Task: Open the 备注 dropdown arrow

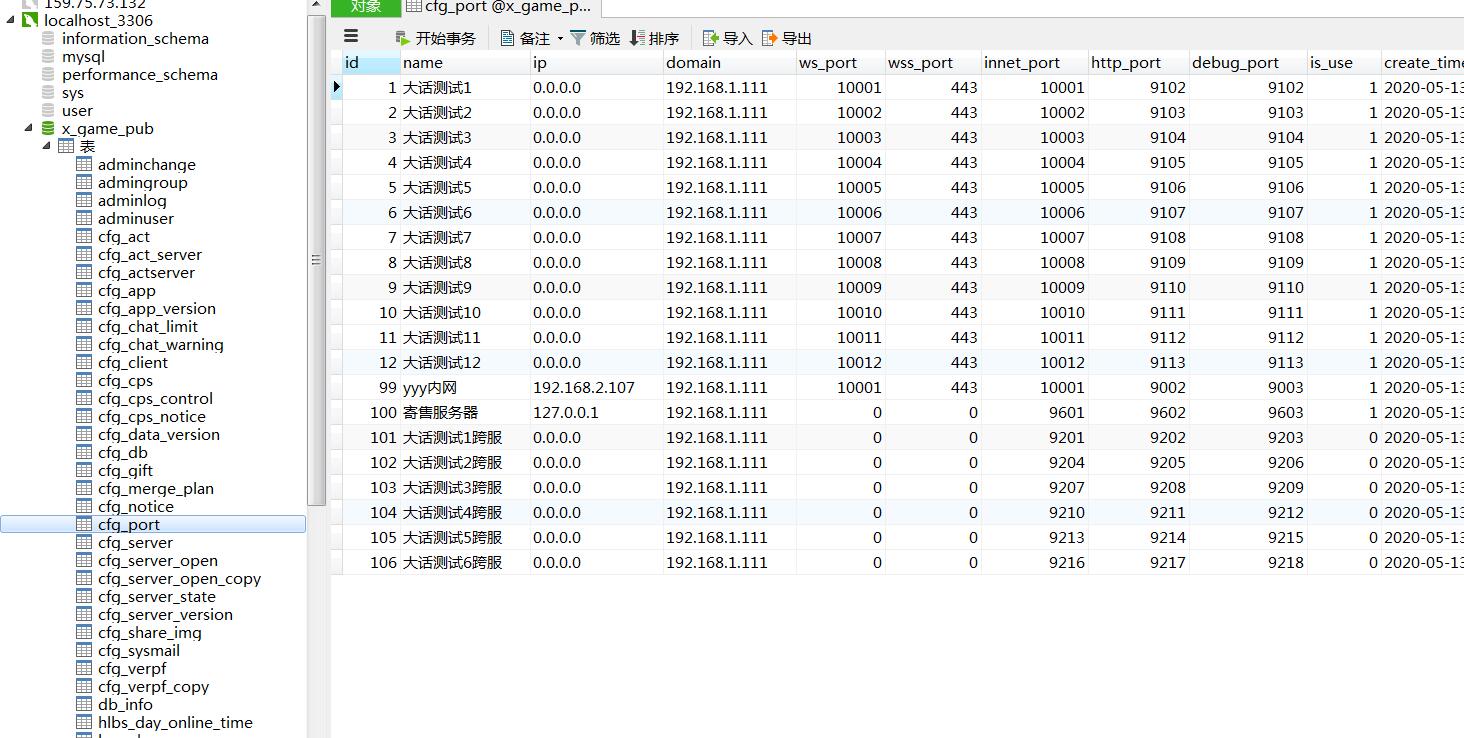Action: (x=560, y=39)
